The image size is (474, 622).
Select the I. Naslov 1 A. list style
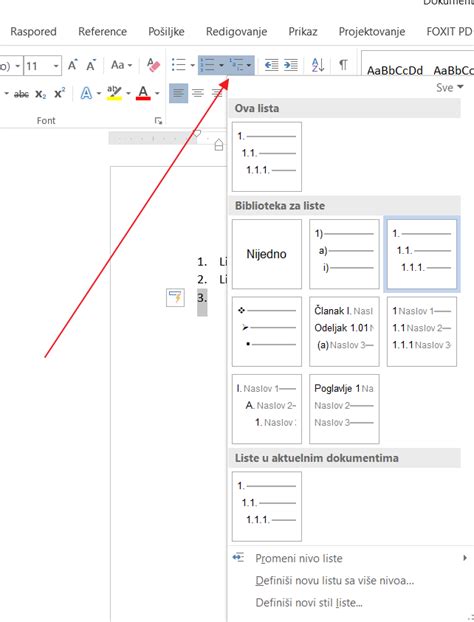pos(267,409)
